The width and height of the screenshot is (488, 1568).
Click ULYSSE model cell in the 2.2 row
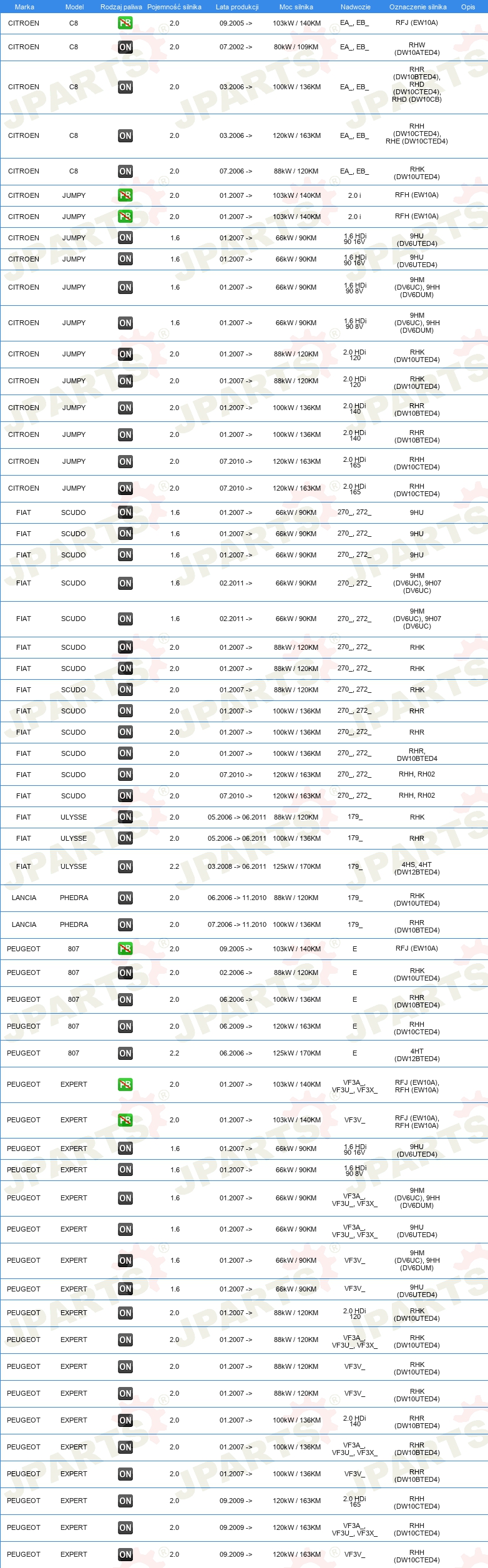coord(74,866)
